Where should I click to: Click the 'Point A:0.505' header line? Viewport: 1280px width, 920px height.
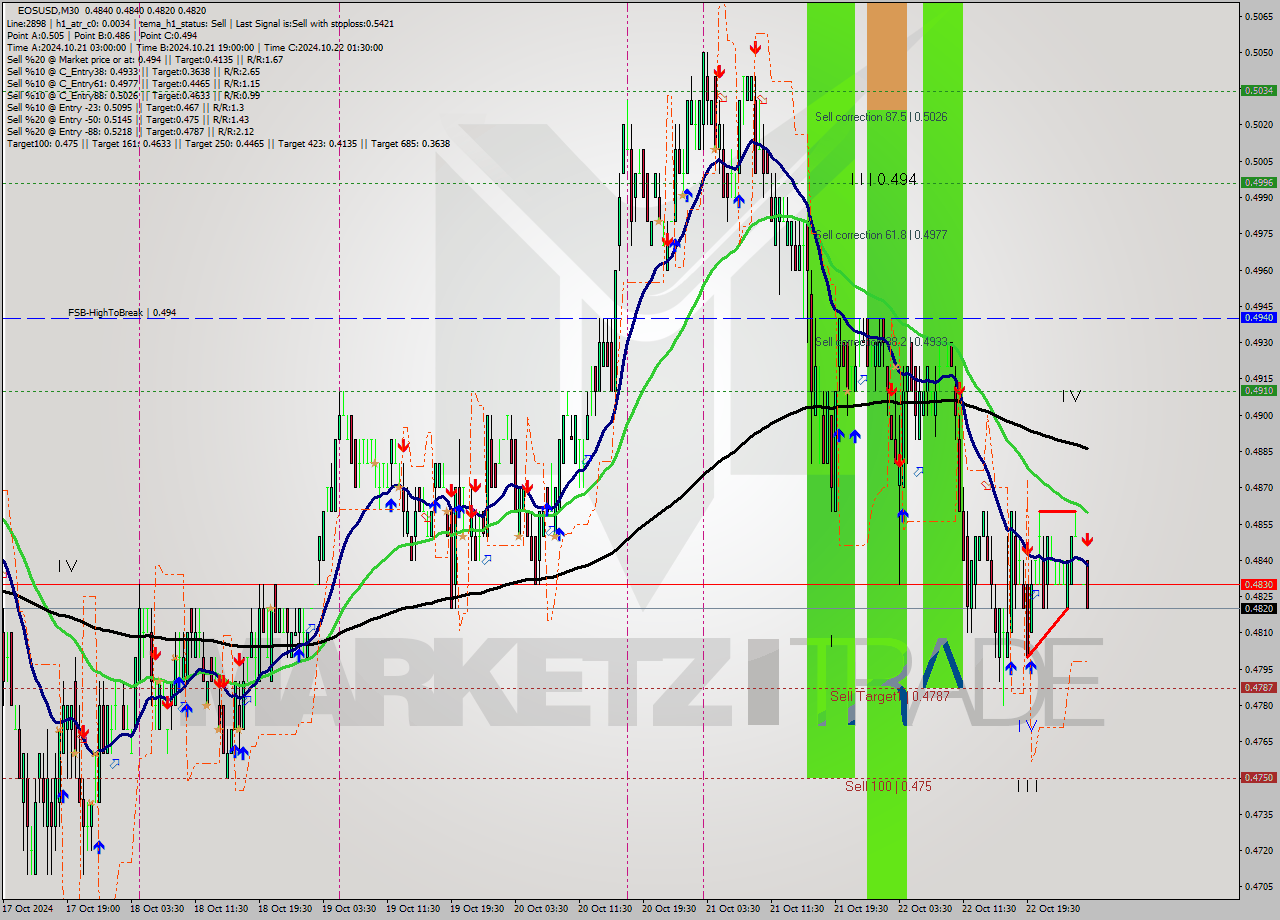(104, 35)
